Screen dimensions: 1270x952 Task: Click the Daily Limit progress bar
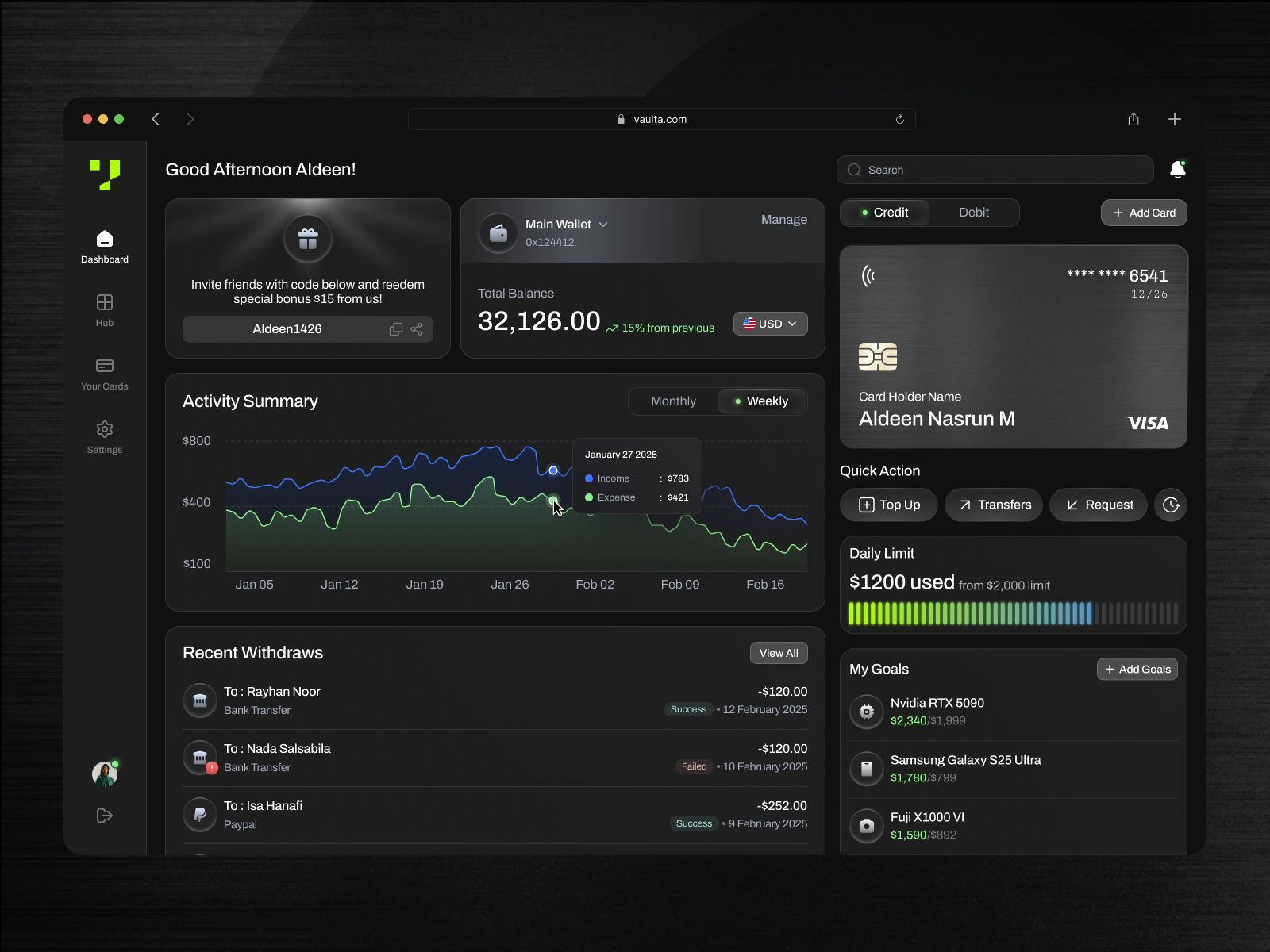click(x=1013, y=613)
